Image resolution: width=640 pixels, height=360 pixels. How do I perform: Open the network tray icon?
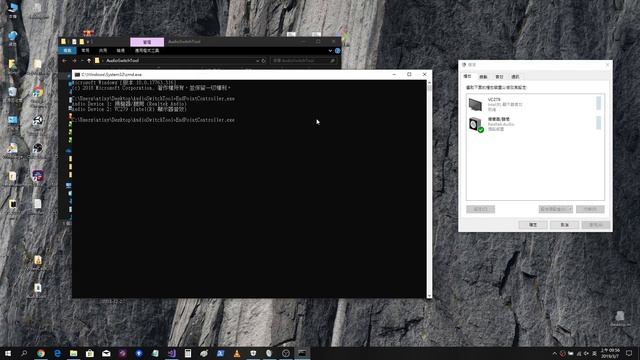(x=578, y=353)
